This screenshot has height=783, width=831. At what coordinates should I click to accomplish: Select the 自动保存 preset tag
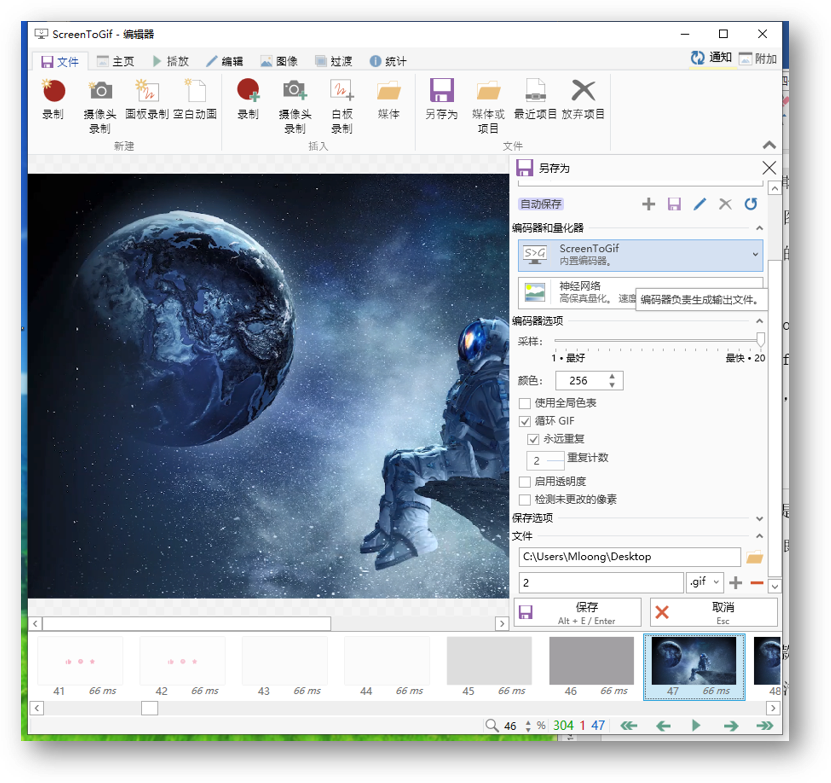[541, 204]
